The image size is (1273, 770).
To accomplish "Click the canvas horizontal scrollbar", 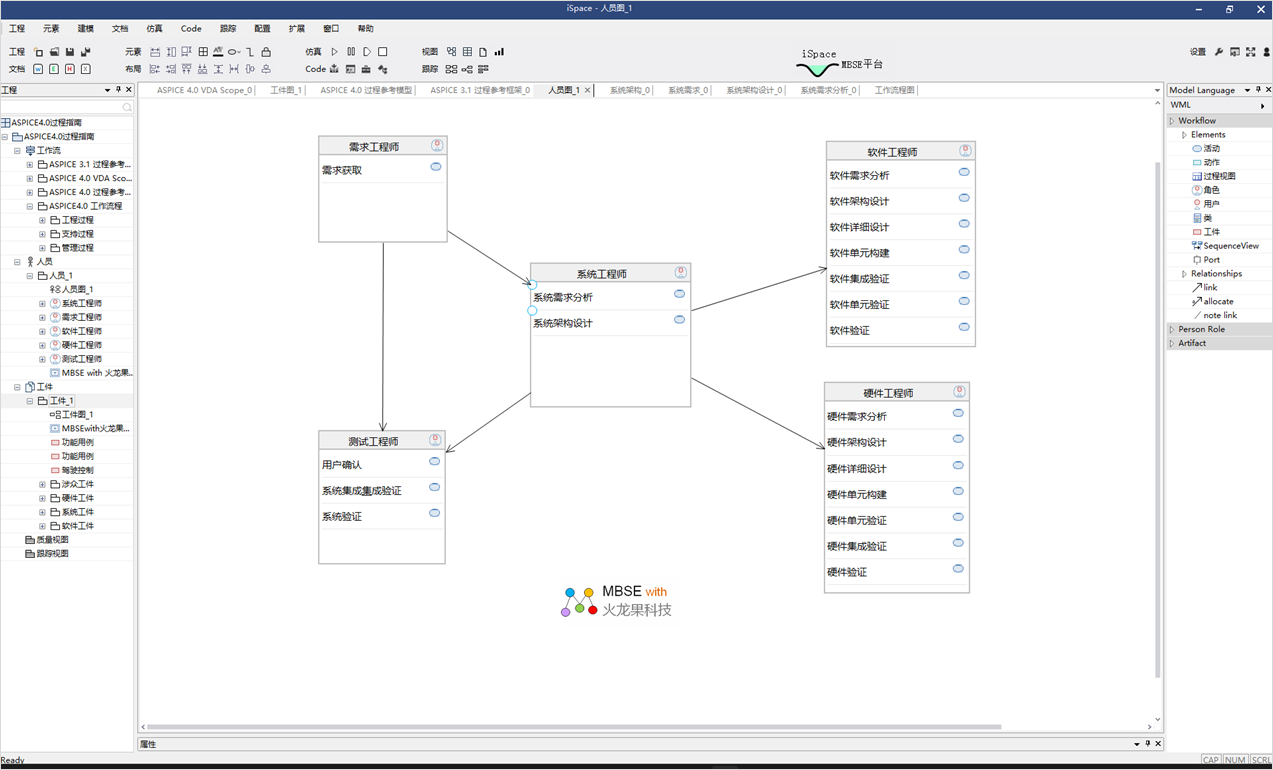I will 574,727.
